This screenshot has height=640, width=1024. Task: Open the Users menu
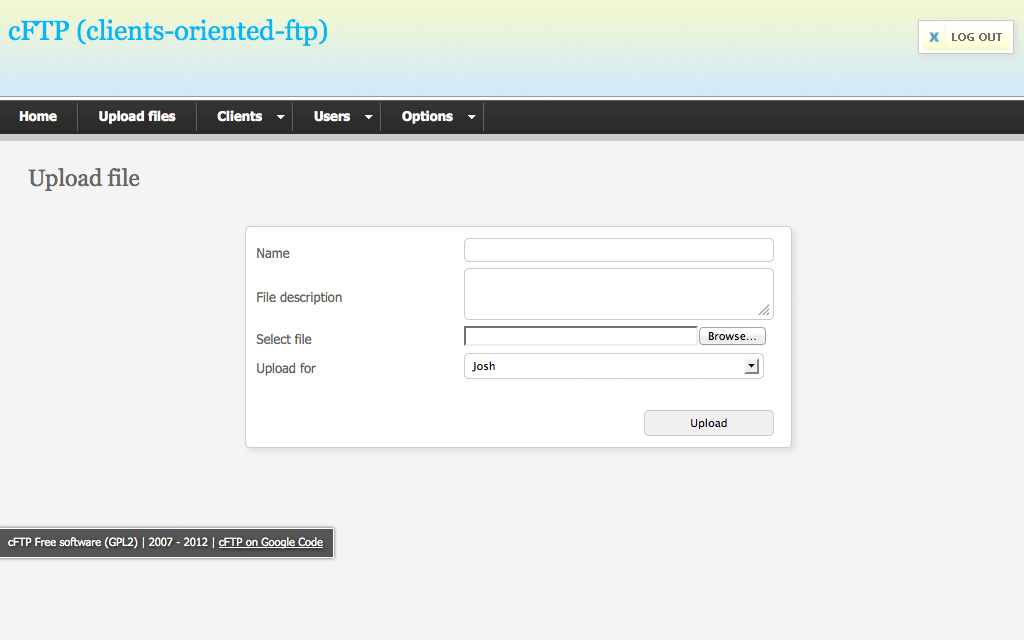(331, 117)
